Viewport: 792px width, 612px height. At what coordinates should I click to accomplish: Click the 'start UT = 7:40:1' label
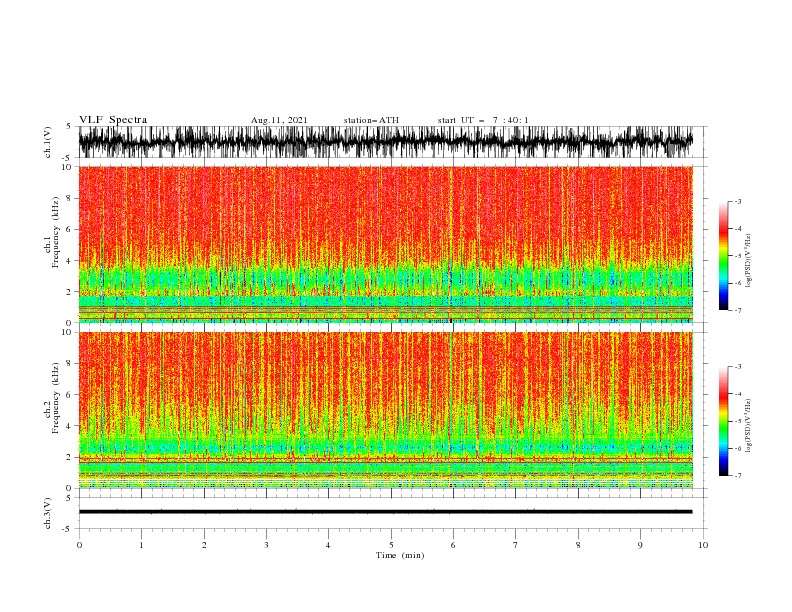pyautogui.click(x=483, y=120)
